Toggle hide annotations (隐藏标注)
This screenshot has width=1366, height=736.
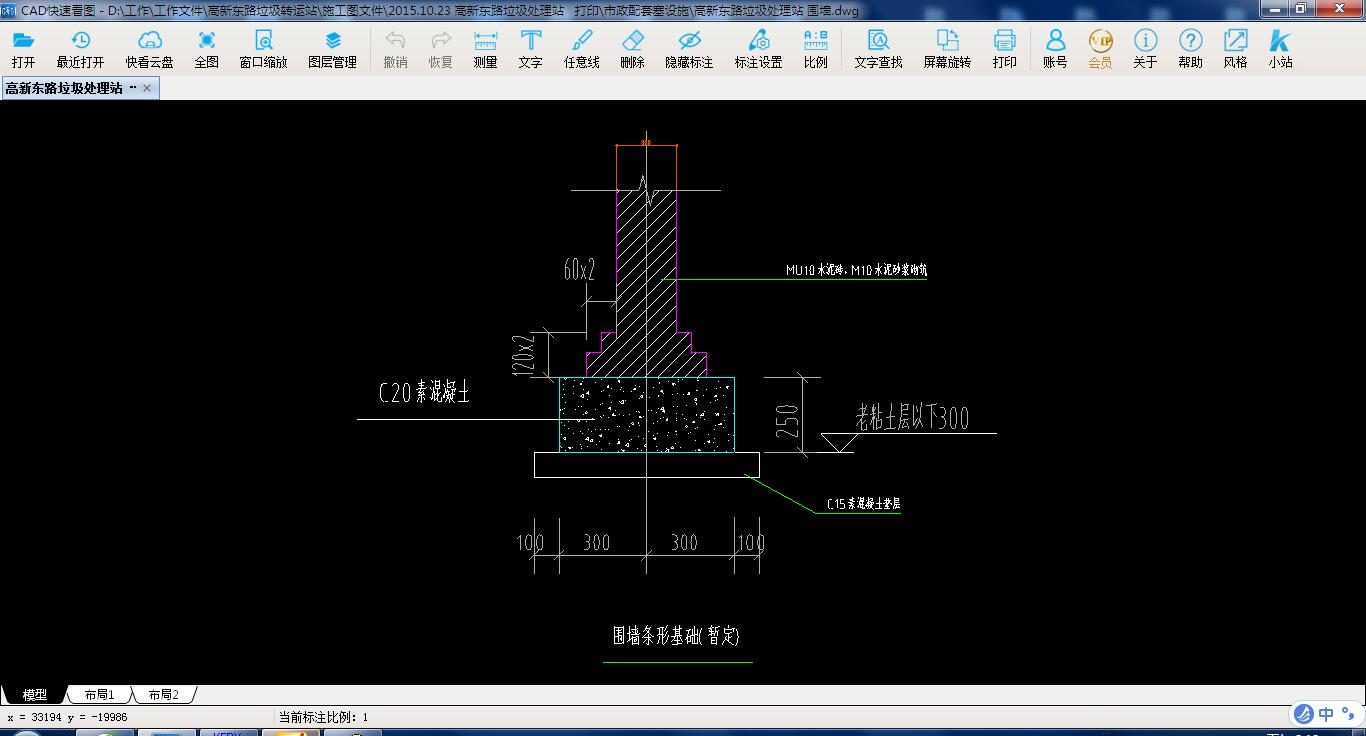tap(689, 48)
